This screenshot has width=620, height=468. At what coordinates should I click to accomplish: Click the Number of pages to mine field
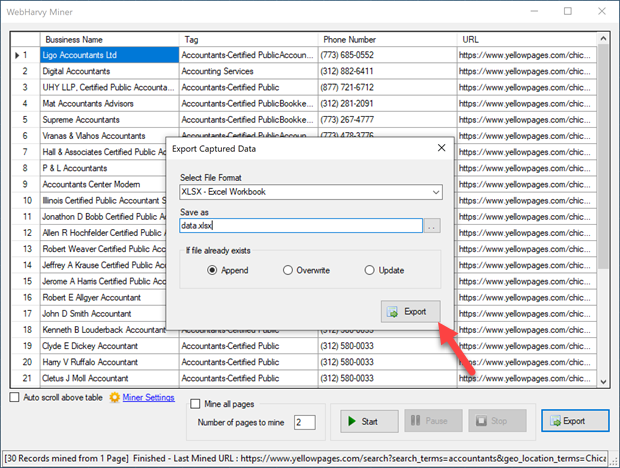pos(304,423)
